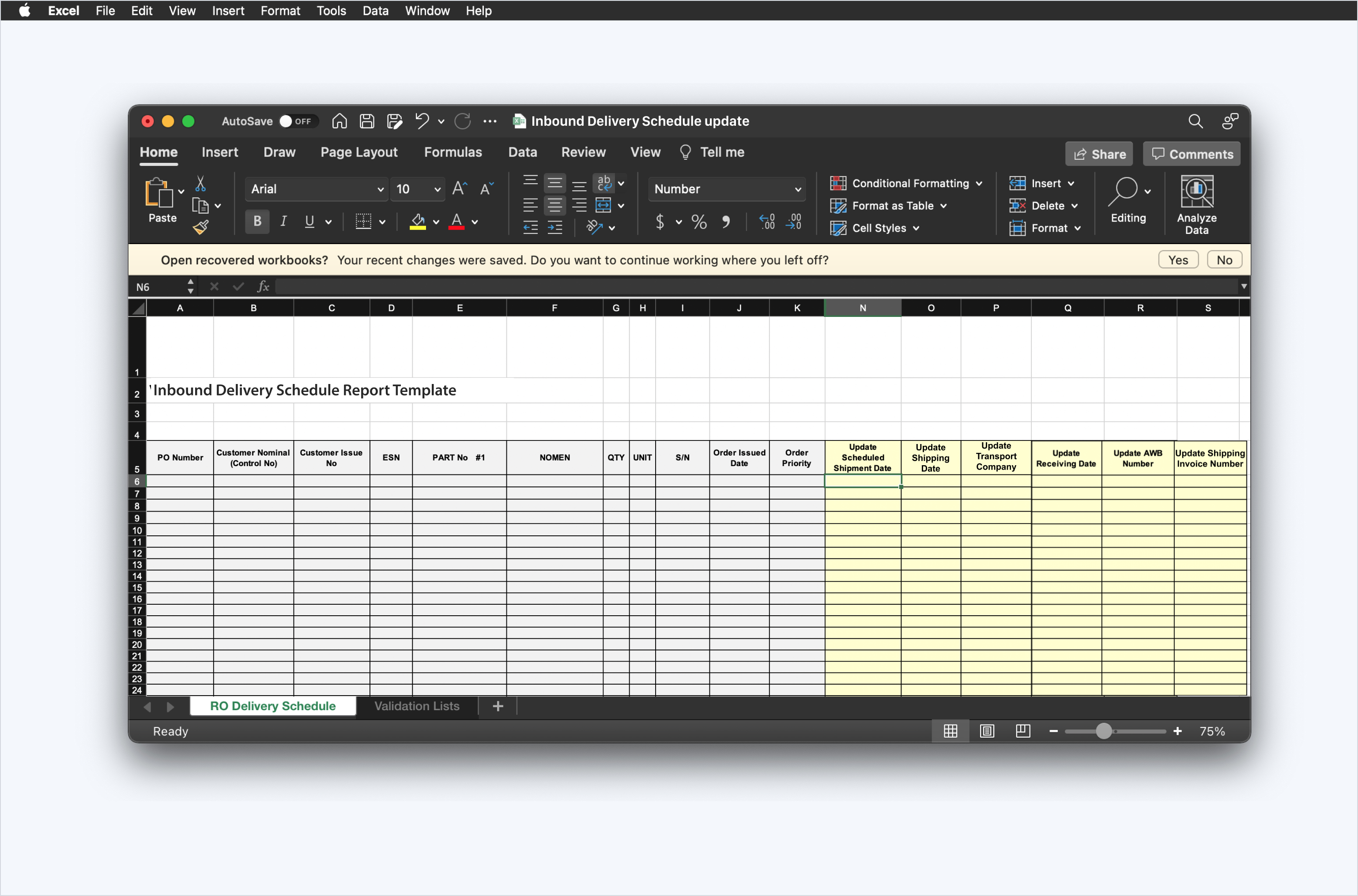The height and width of the screenshot is (896, 1358).
Task: Open the Window menu in macOS menu bar
Action: tap(427, 10)
